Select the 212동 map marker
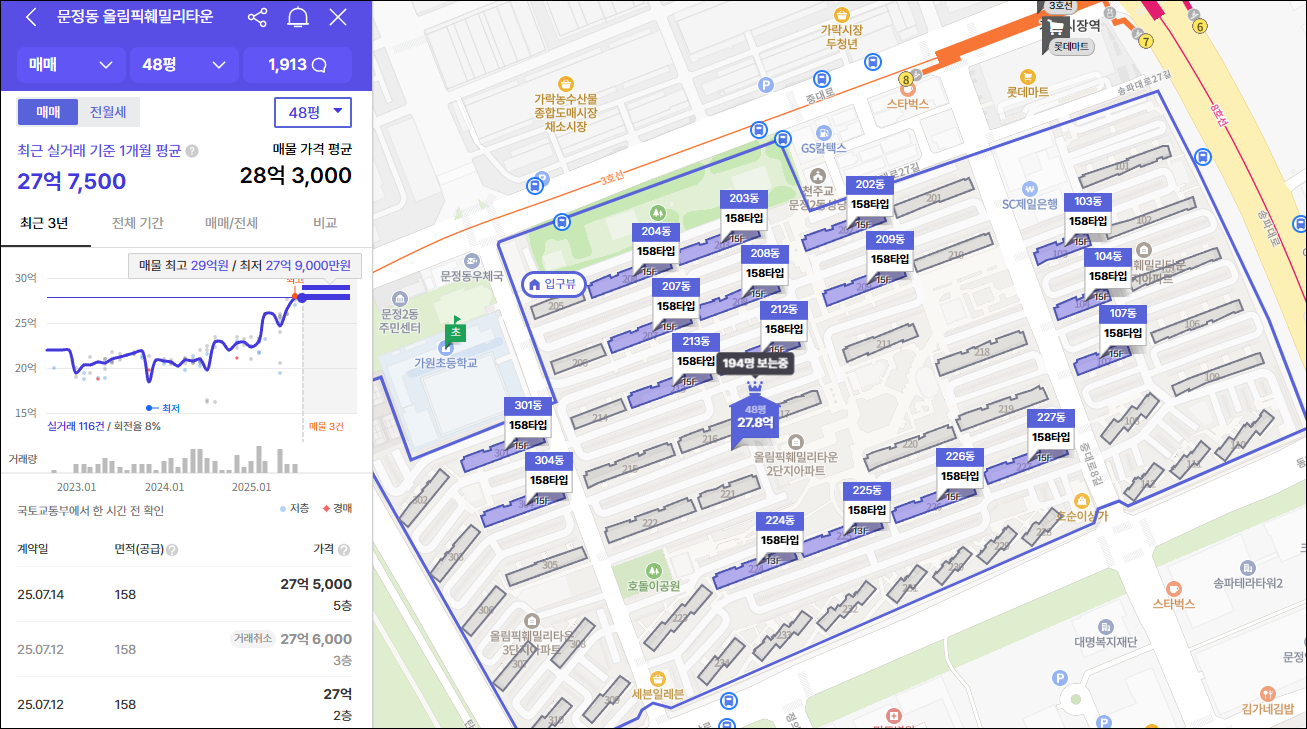 [783, 320]
